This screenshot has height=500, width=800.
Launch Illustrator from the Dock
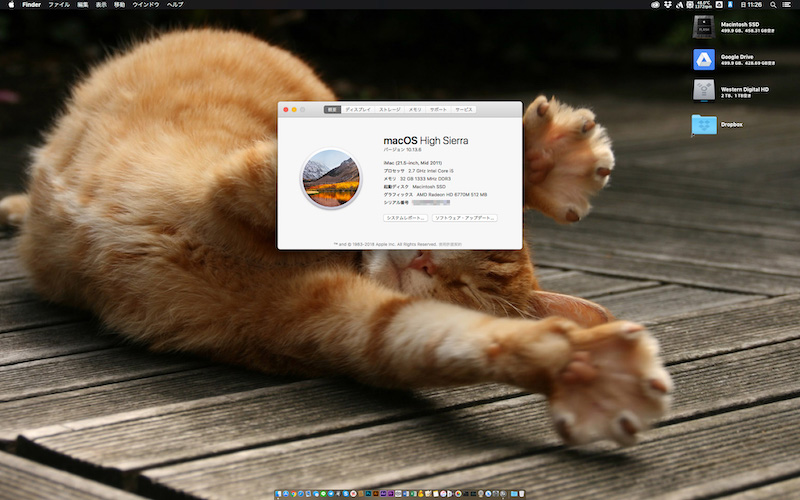376,494
